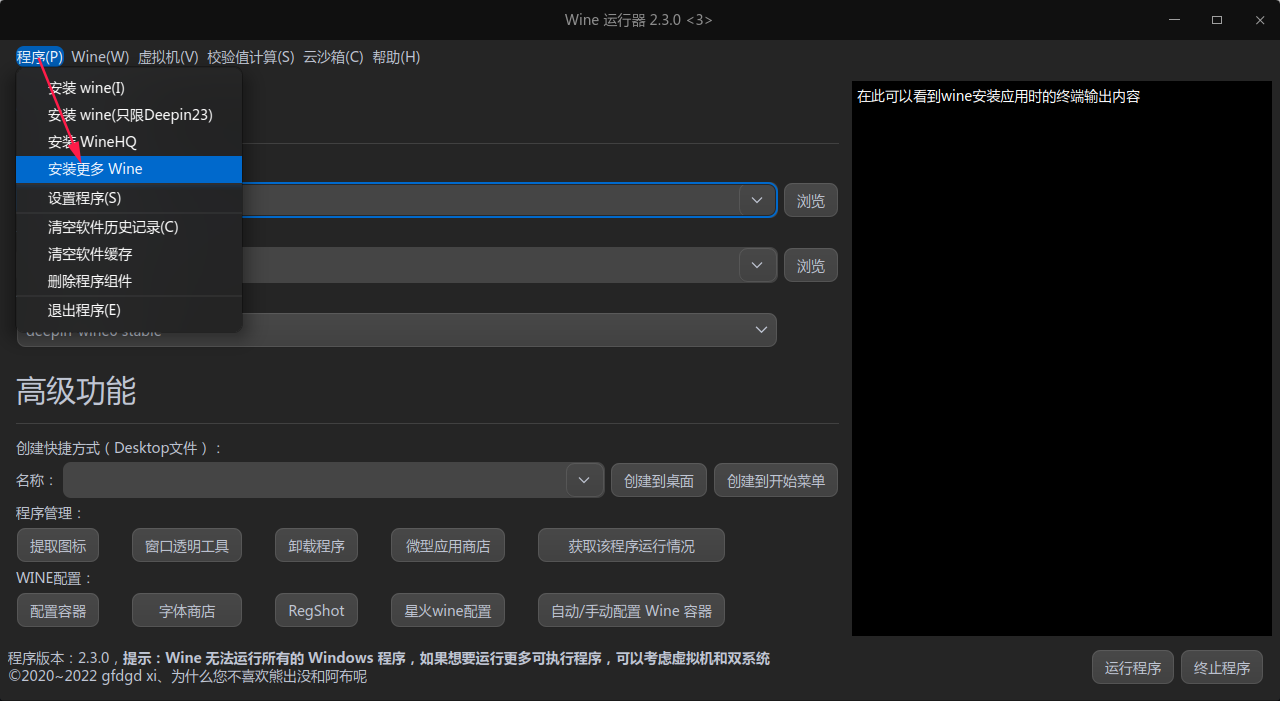Click the 终止程序 button
This screenshot has height=701, width=1280.
(x=1222, y=667)
